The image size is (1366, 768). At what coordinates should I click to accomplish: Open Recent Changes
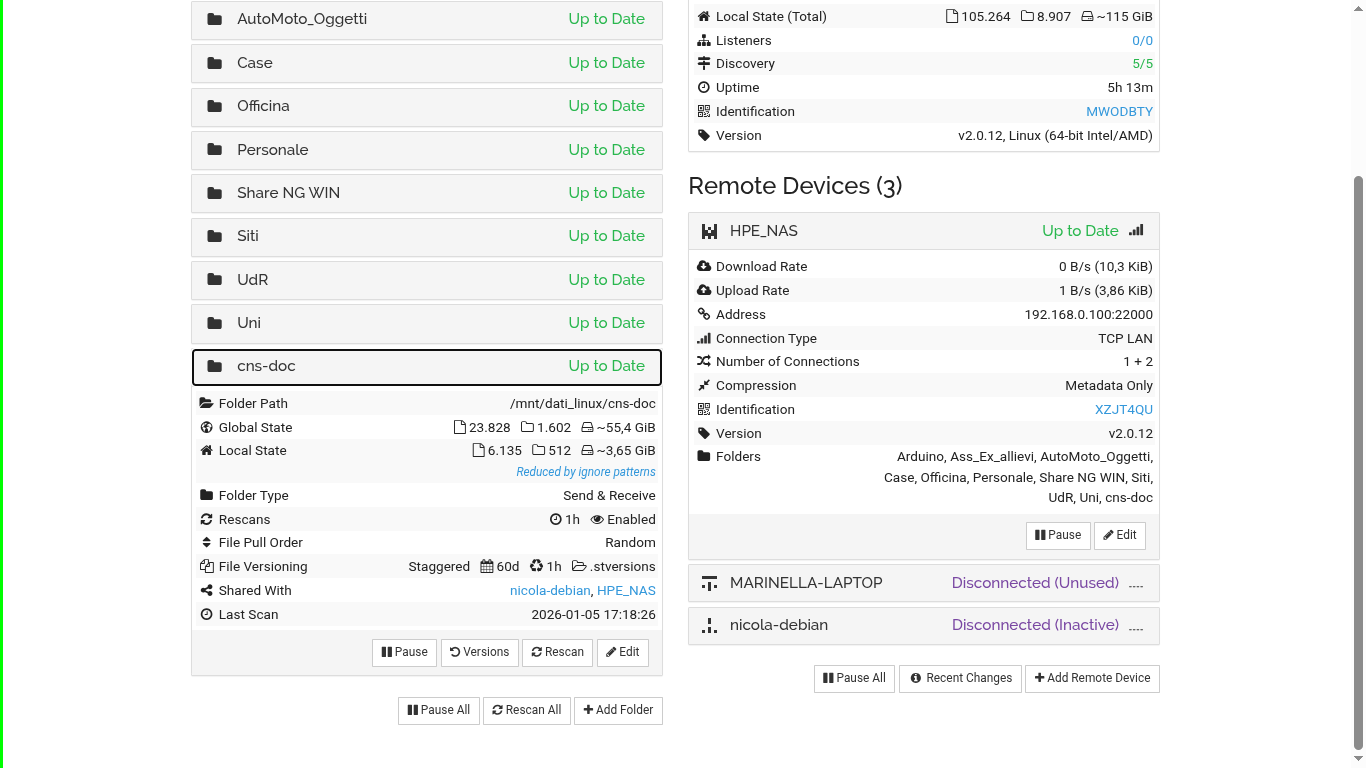[x=960, y=678]
